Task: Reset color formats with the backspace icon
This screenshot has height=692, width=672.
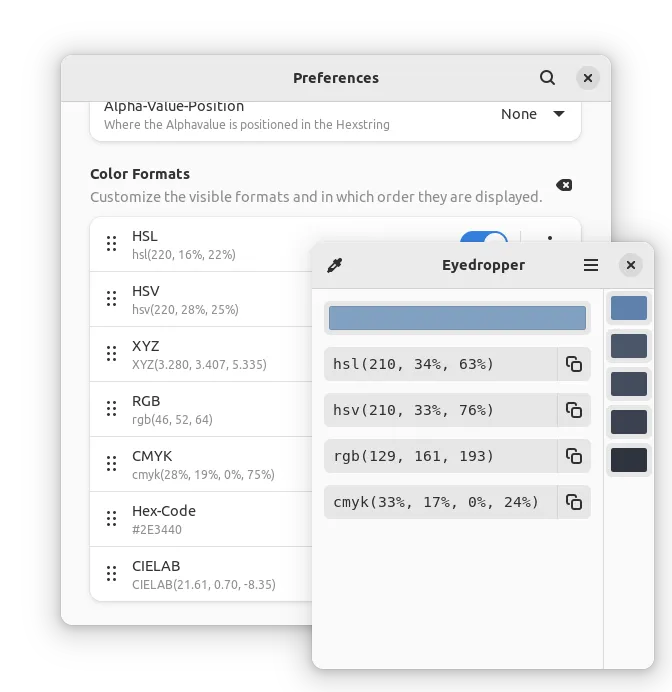Action: tap(564, 185)
